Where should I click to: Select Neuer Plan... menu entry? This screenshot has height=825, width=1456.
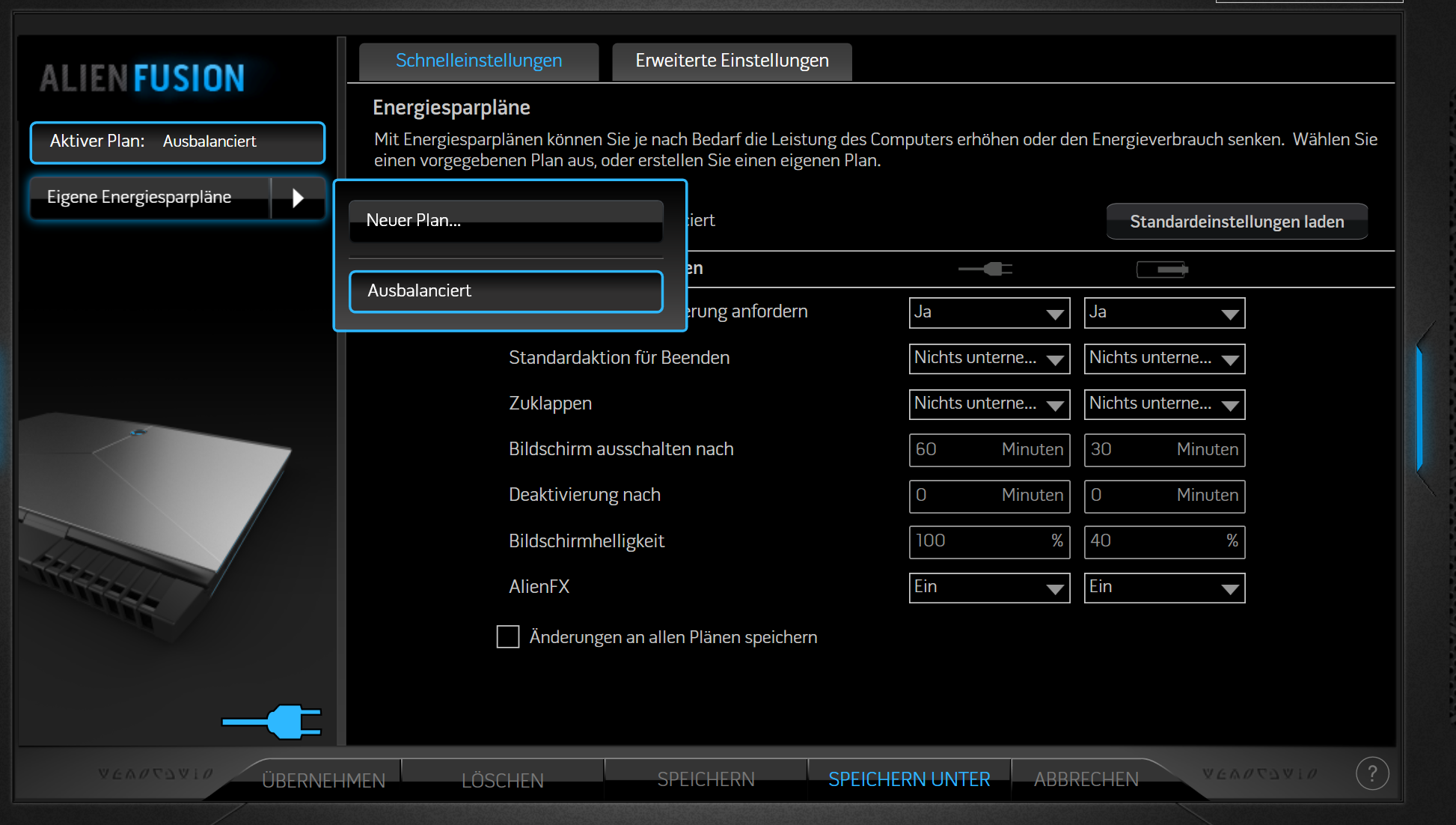[506, 221]
